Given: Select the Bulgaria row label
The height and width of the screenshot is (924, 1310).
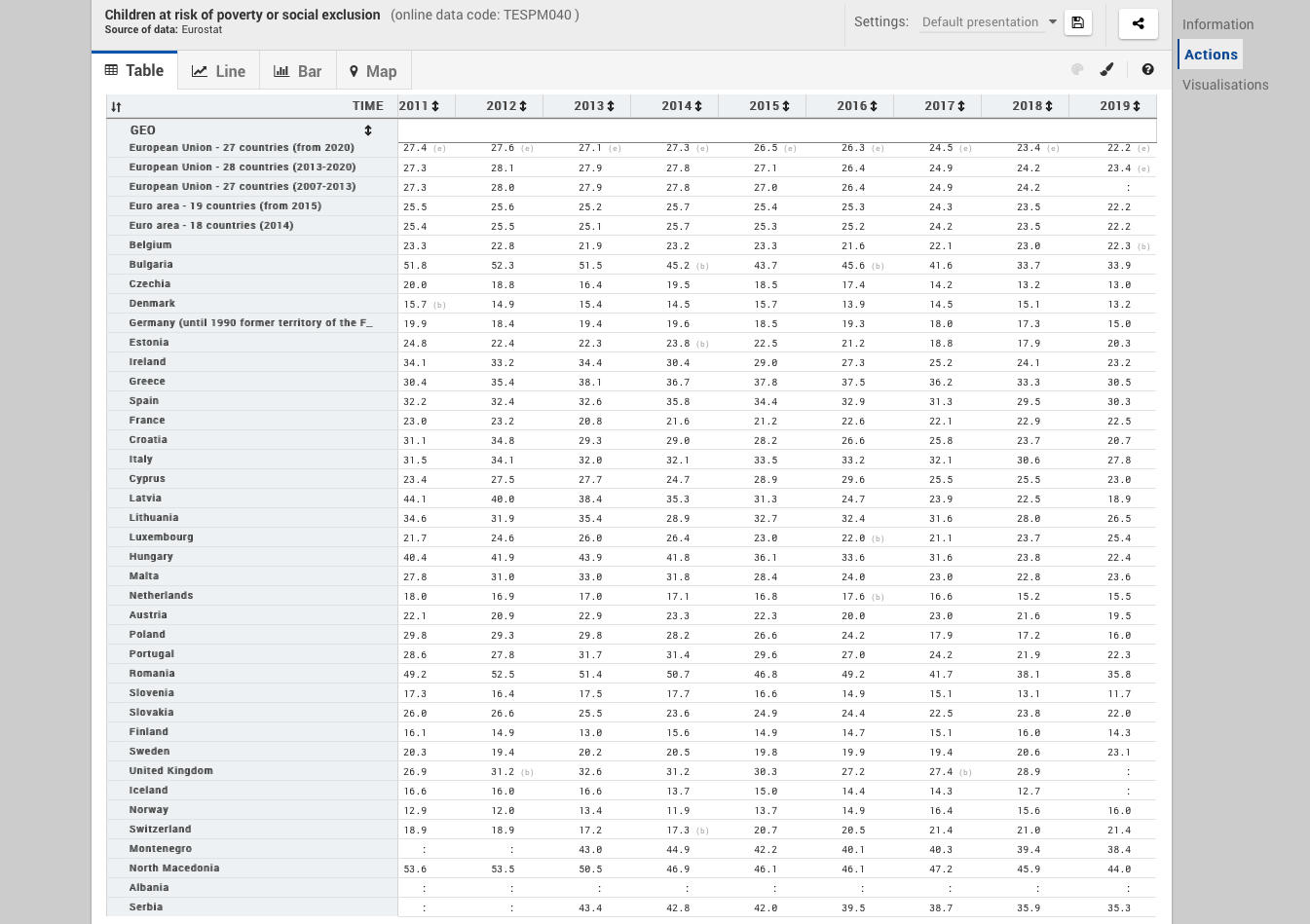Looking at the screenshot, I should pyautogui.click(x=151, y=265).
